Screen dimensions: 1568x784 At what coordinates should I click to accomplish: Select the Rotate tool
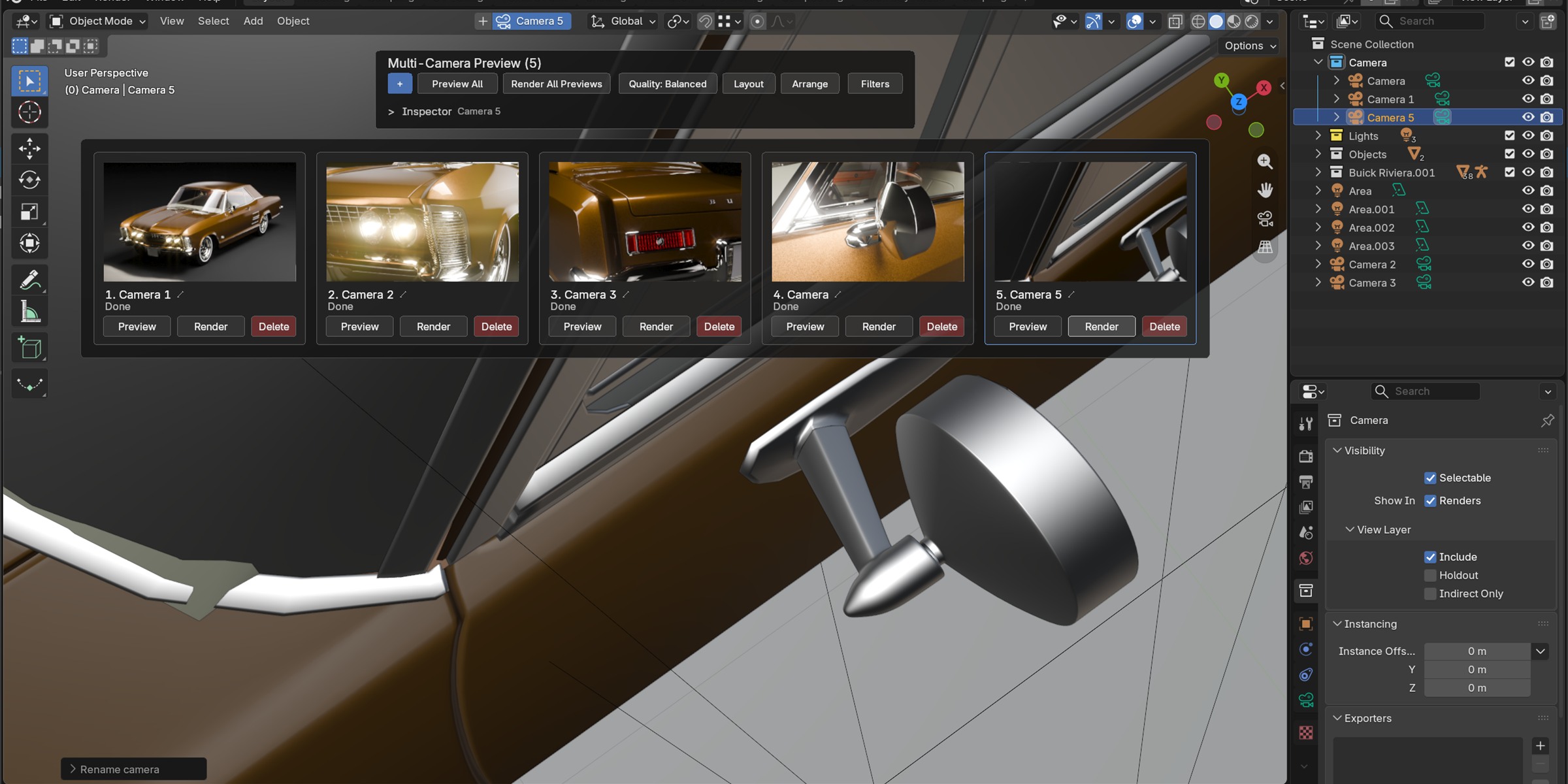click(29, 180)
